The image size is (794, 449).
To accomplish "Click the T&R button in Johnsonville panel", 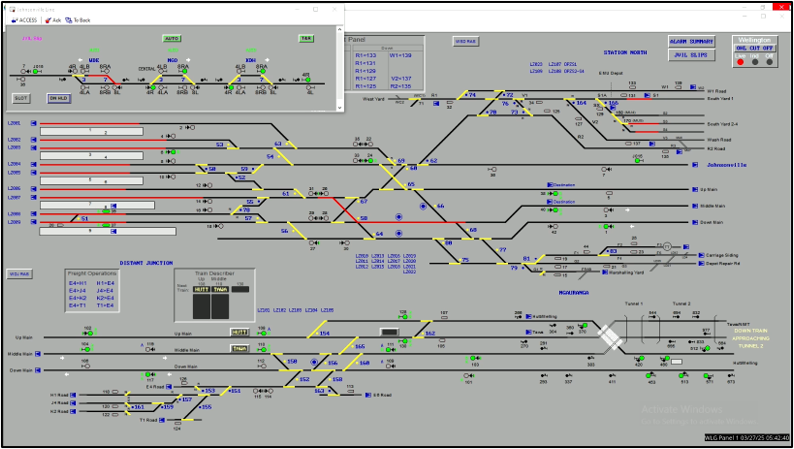I will click(306, 38).
